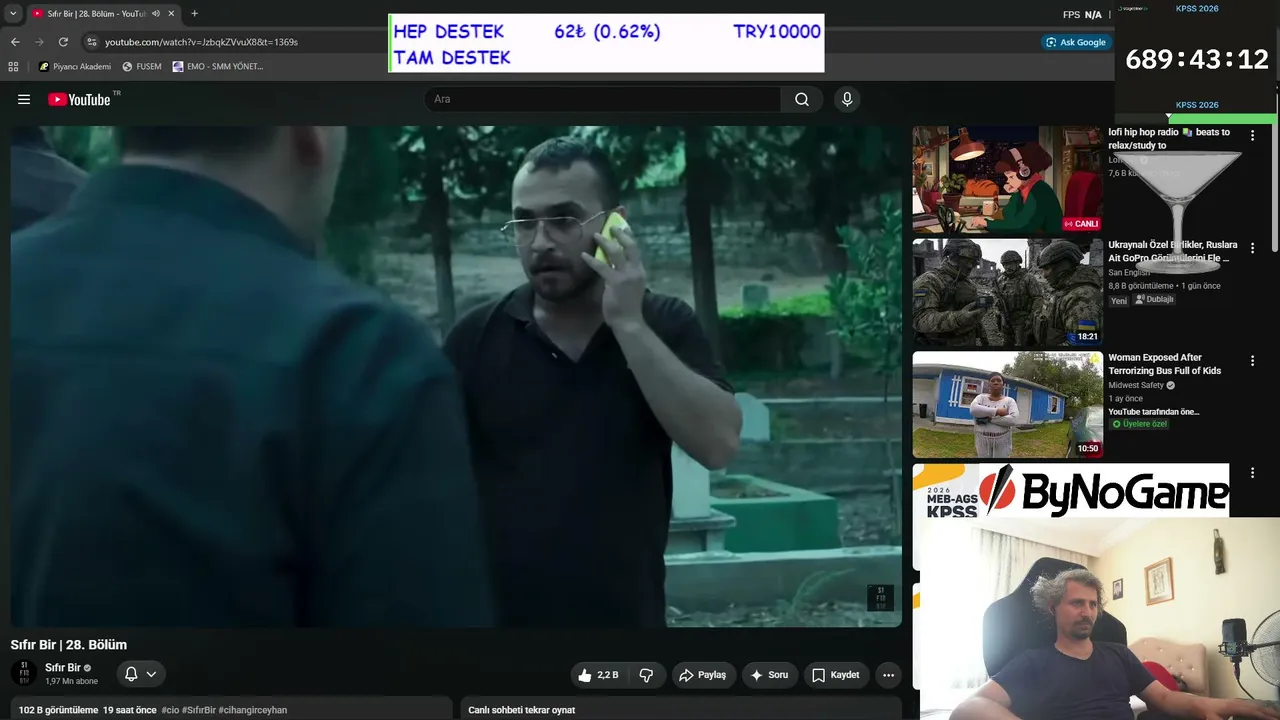Open the Midwest Safety channel name
The image size is (1280, 720).
[1136, 385]
